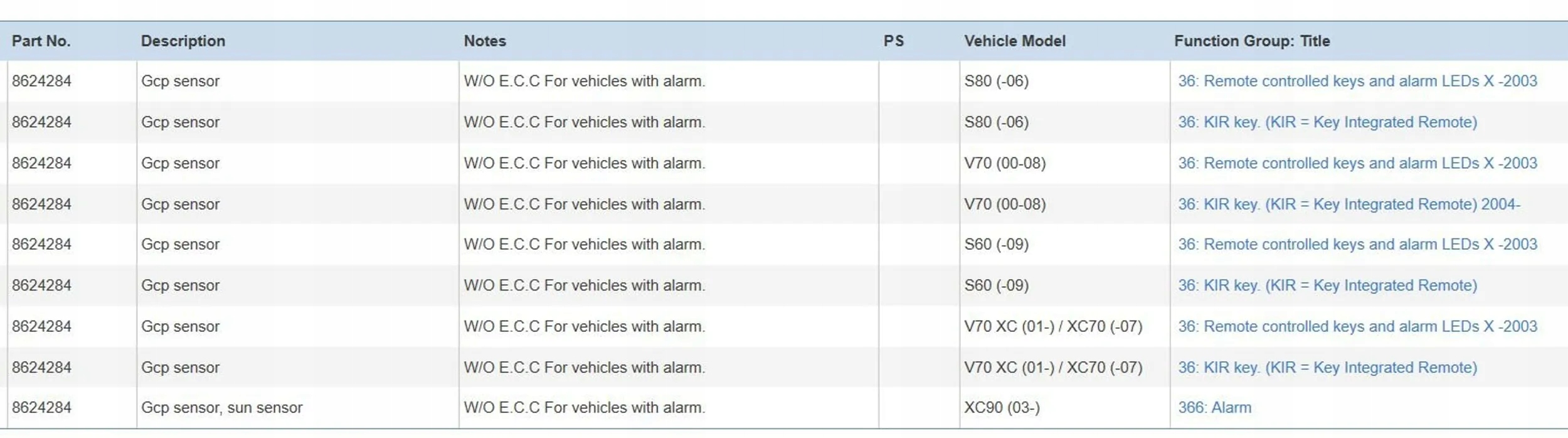Click the Vehicle Model column header
Image resolution: width=1568 pixels, height=438 pixels.
tap(1015, 41)
